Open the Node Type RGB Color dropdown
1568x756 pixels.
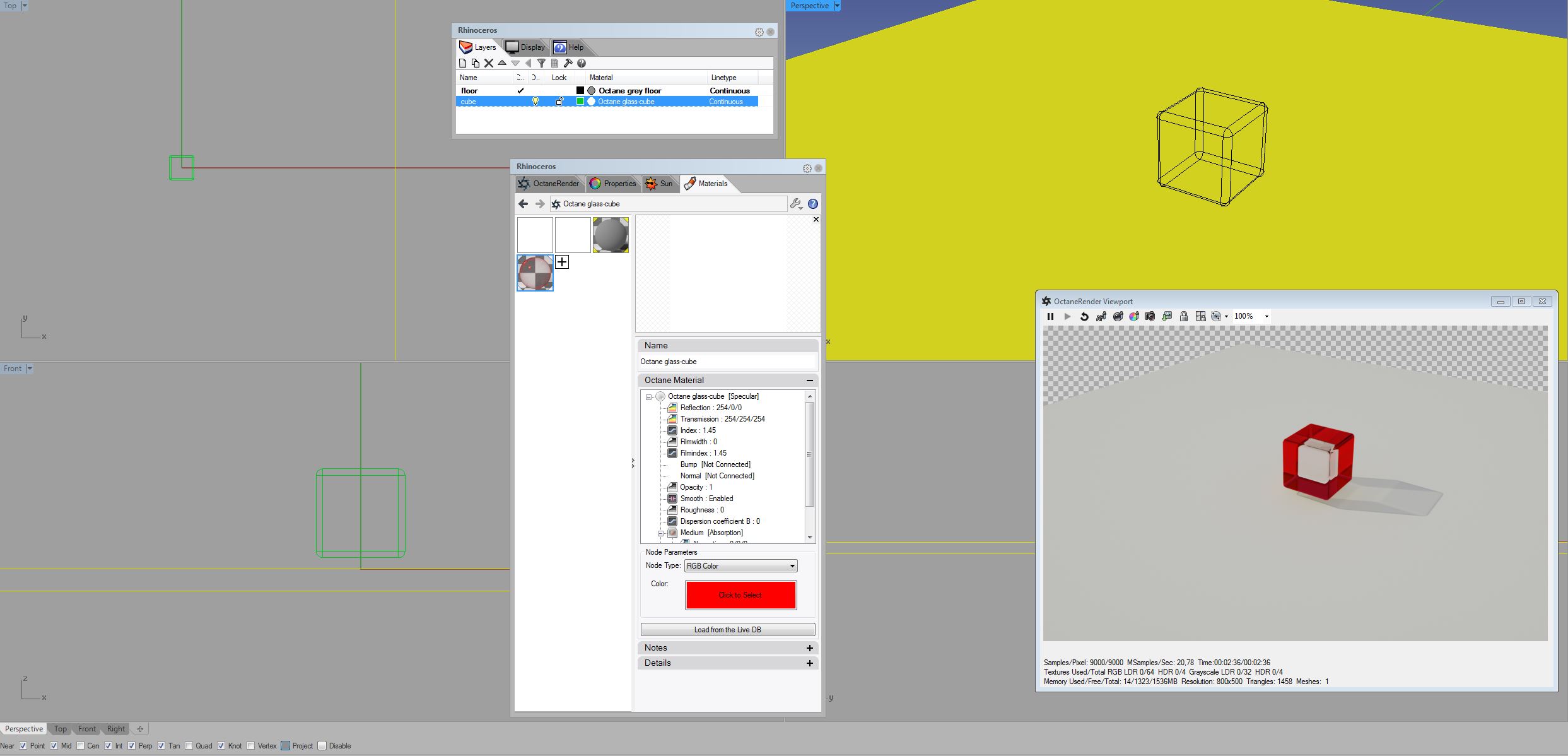coord(740,566)
